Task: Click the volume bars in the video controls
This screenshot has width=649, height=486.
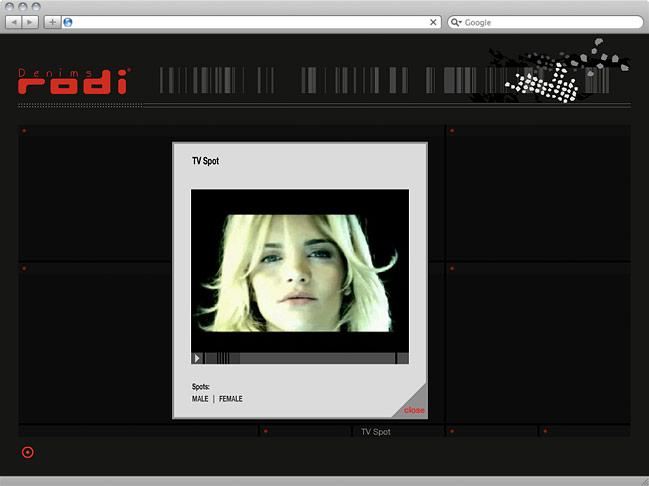Action: coord(223,358)
